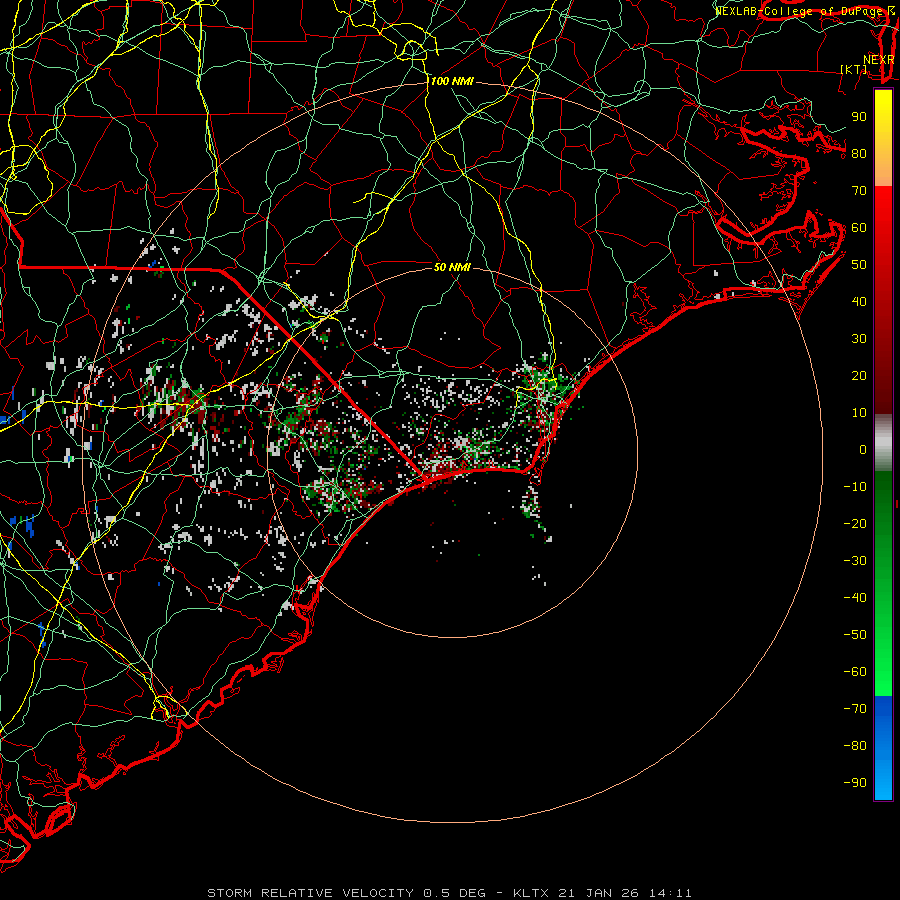This screenshot has width=900, height=900.
Task: Click the 100 NMI range ring label
Action: pos(452,82)
